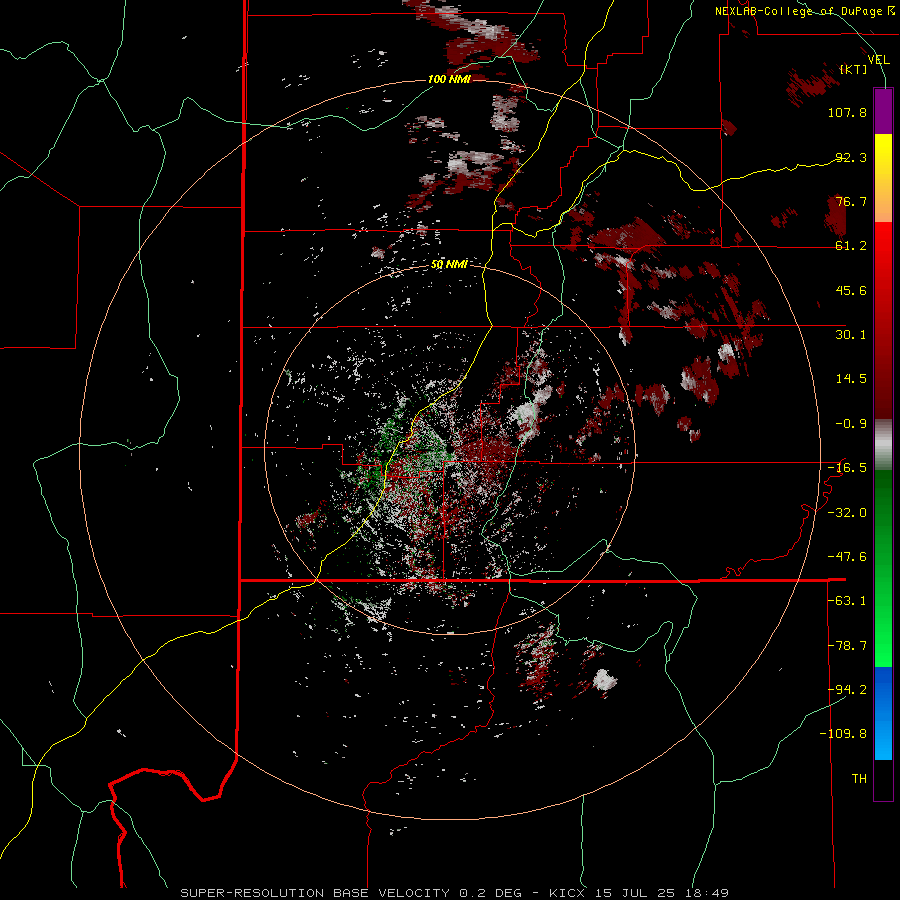Pick the purple segment of the velocity scale
The width and height of the screenshot is (900, 900).
pyautogui.click(x=883, y=111)
